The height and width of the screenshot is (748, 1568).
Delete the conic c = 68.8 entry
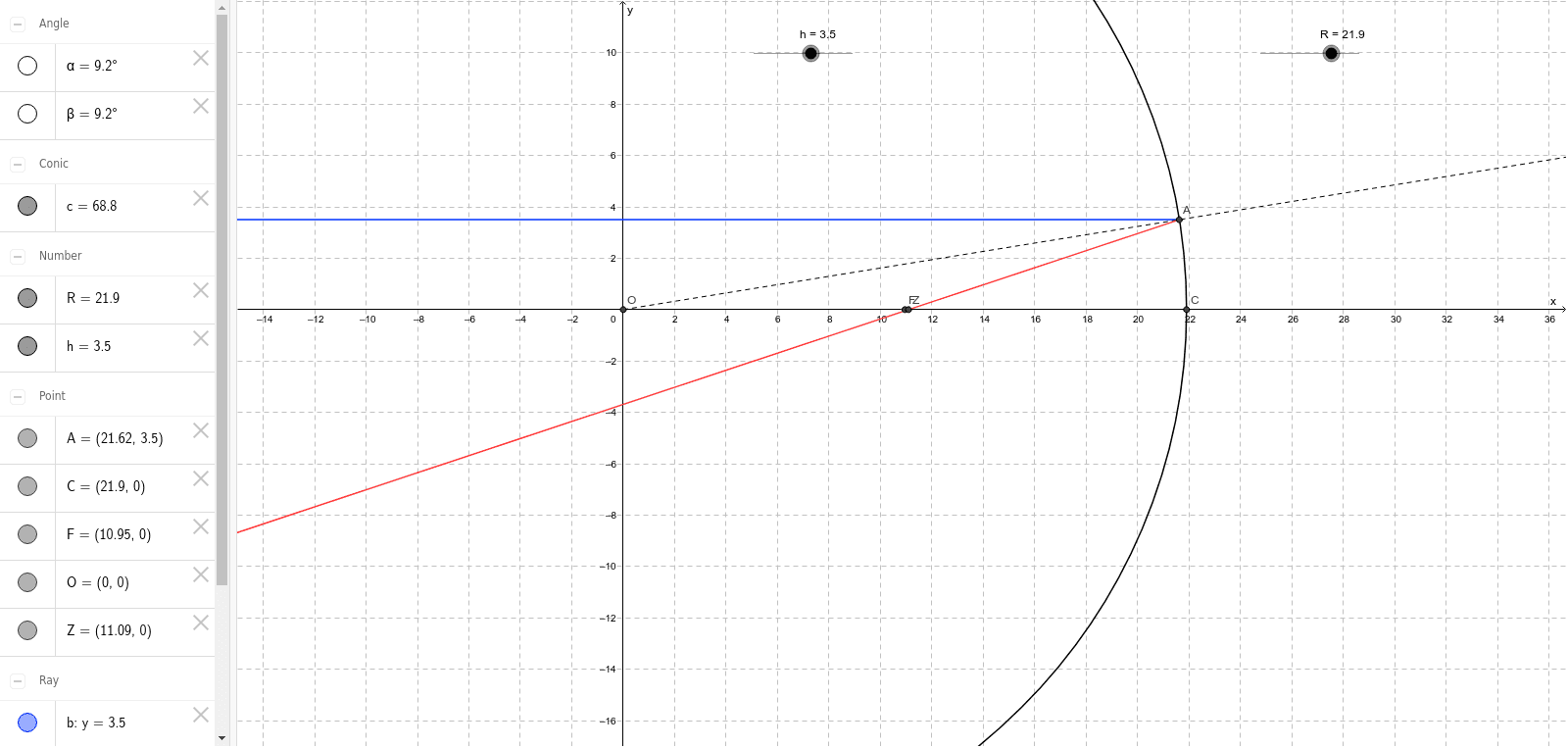click(x=201, y=198)
